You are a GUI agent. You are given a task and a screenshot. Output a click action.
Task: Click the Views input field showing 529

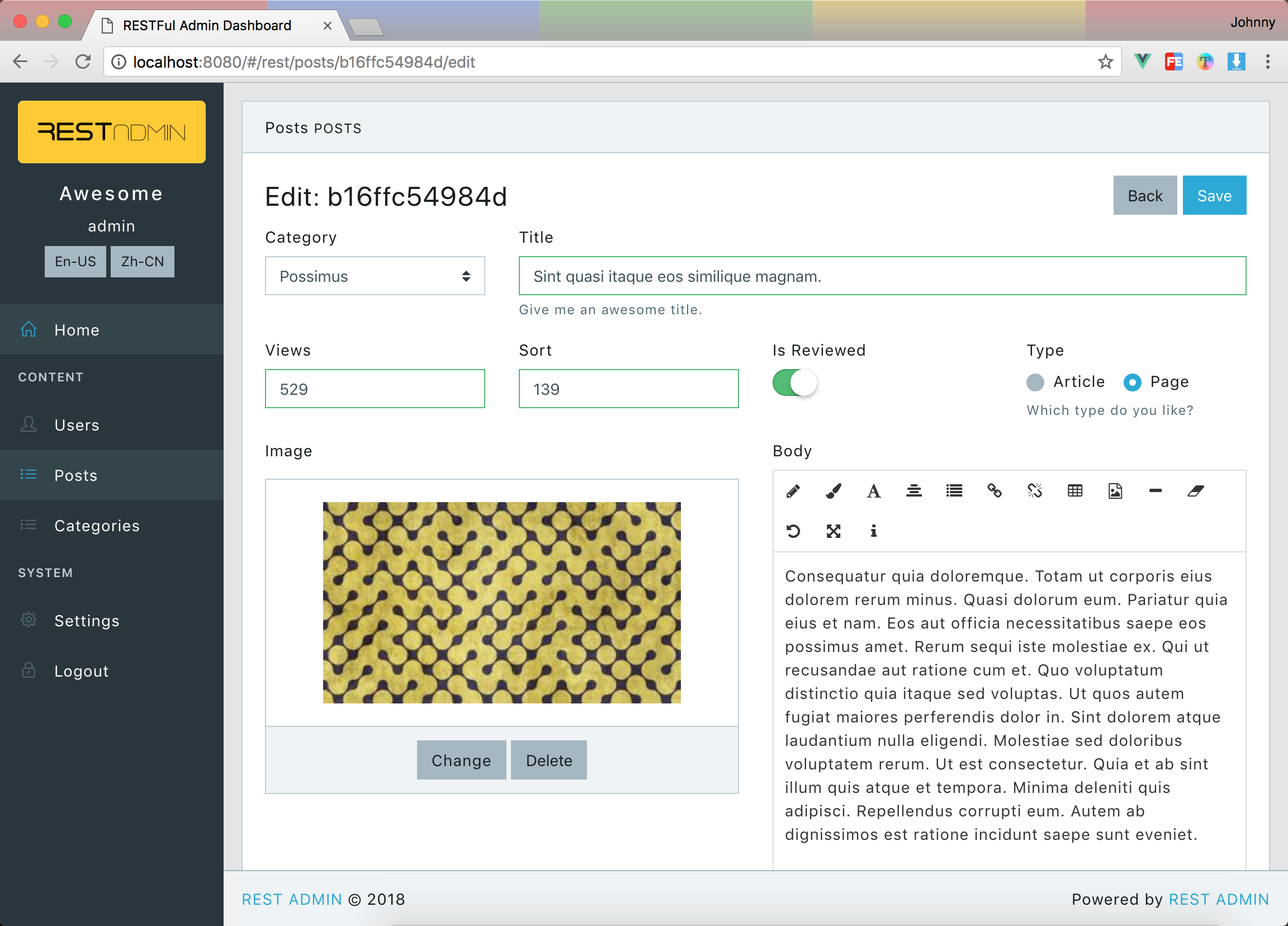tap(375, 389)
